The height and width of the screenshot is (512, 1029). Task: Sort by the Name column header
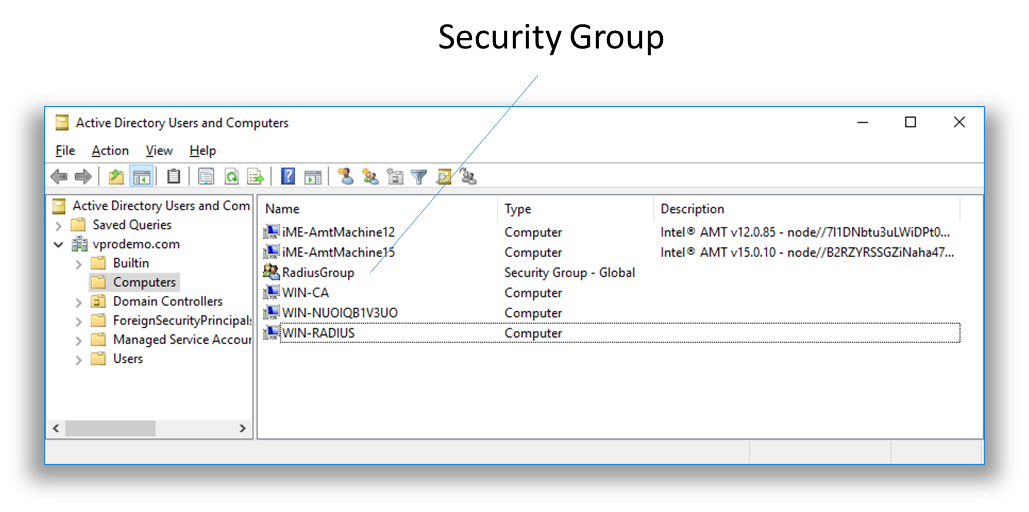[x=377, y=209]
